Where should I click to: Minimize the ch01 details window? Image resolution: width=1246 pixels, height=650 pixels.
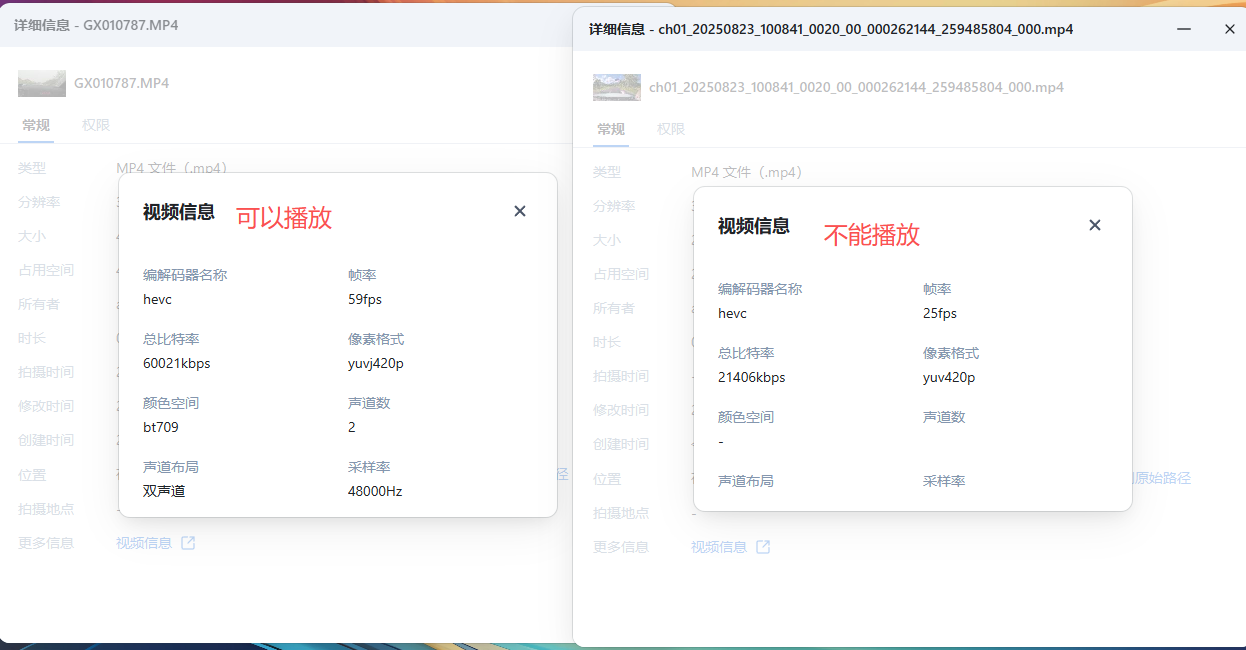1184,29
